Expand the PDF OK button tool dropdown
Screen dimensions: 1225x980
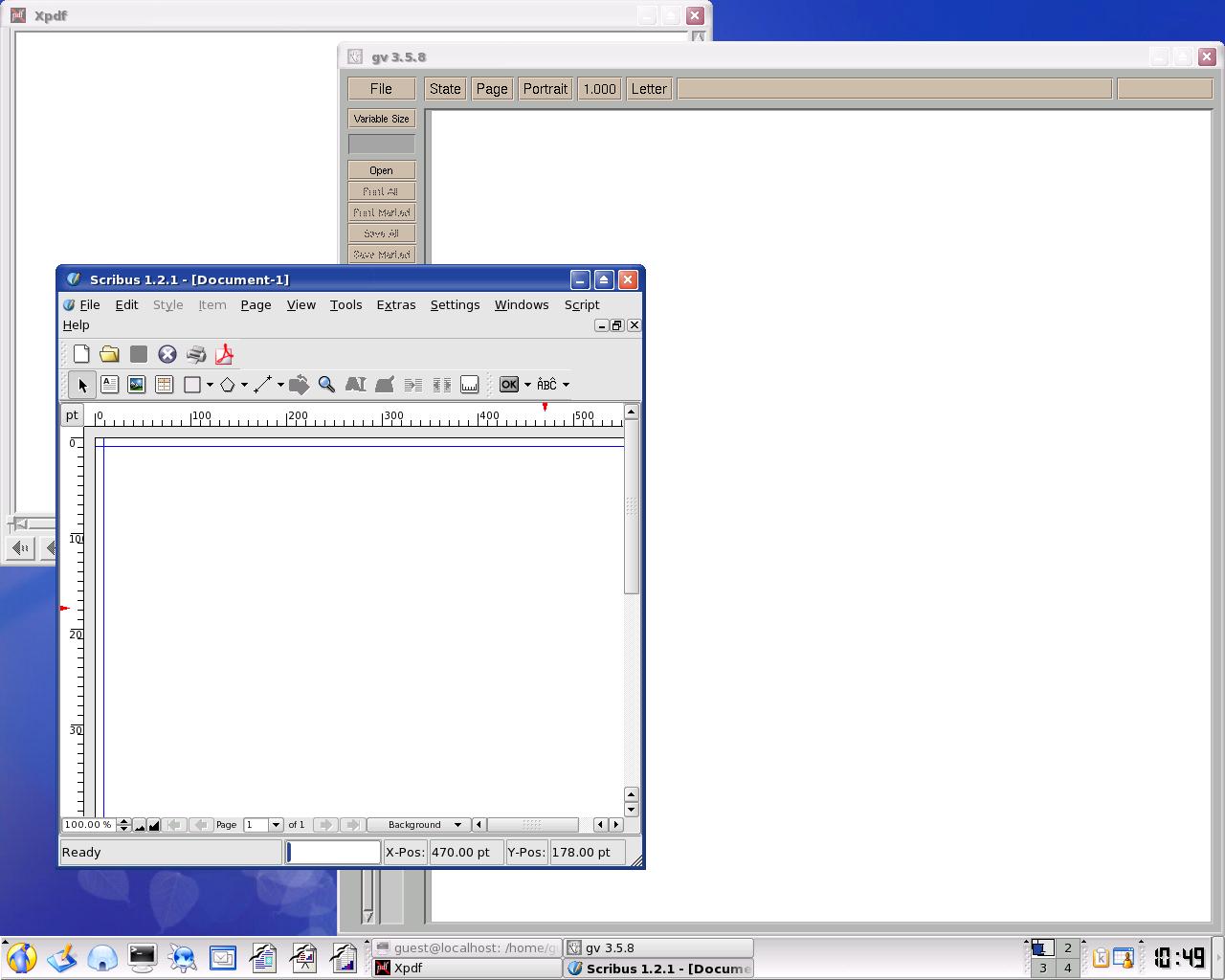point(527,385)
